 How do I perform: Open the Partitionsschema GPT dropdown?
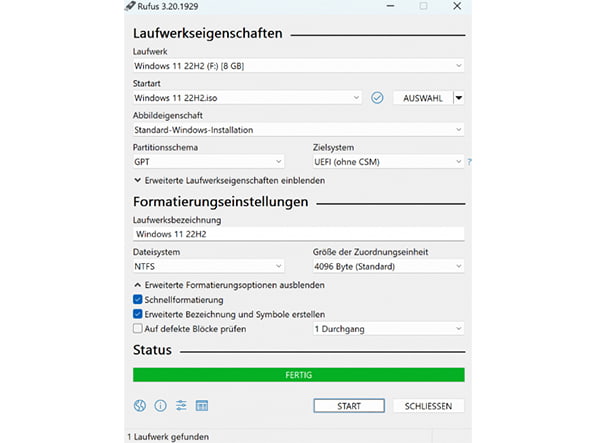pyautogui.click(x=208, y=162)
